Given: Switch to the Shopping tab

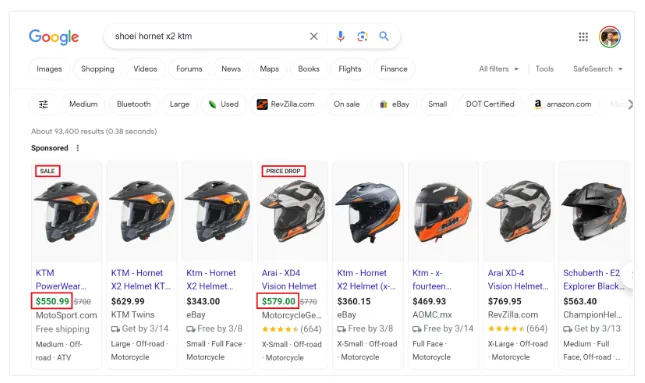Looking at the screenshot, I should pyautogui.click(x=97, y=69).
